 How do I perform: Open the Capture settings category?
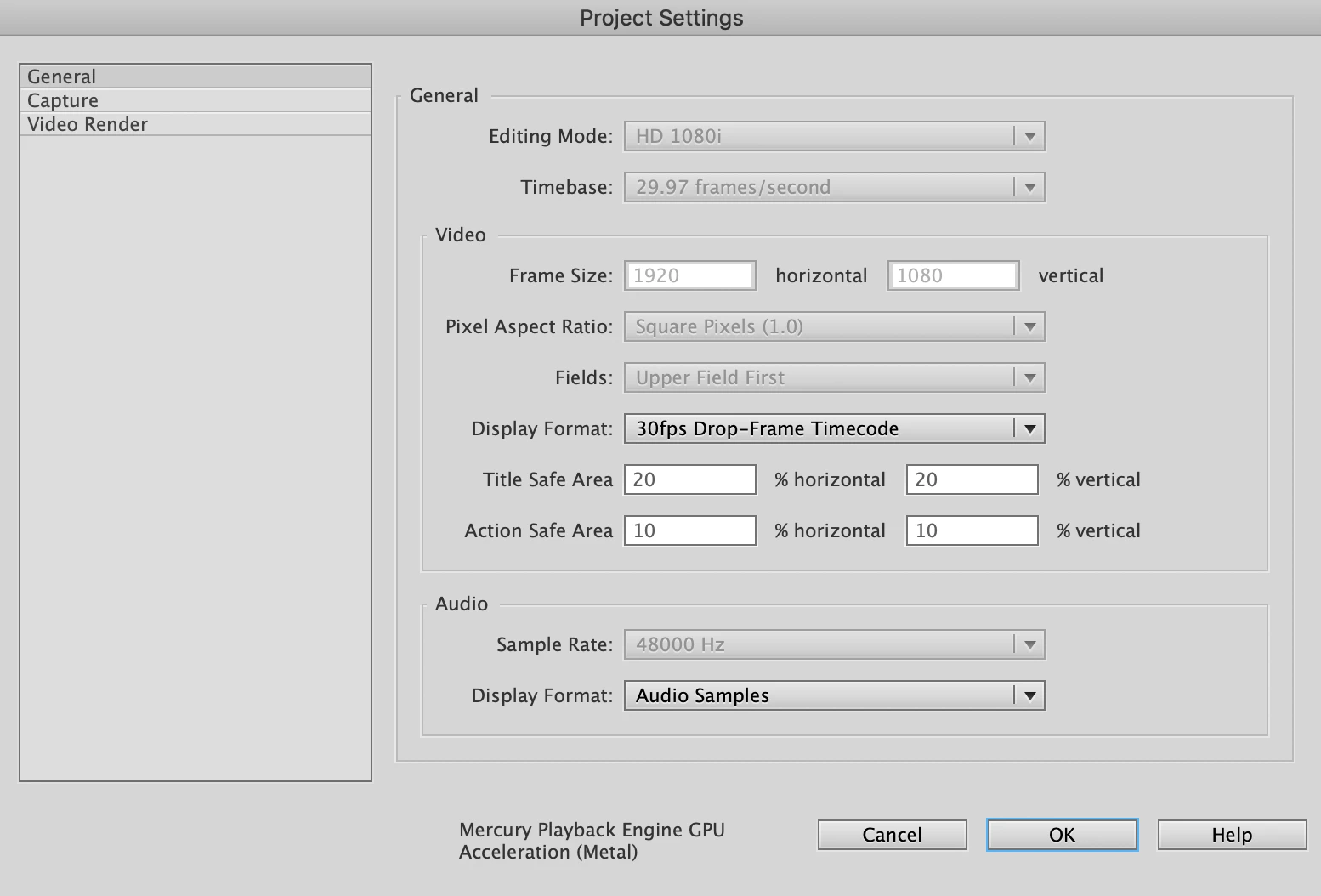click(196, 100)
